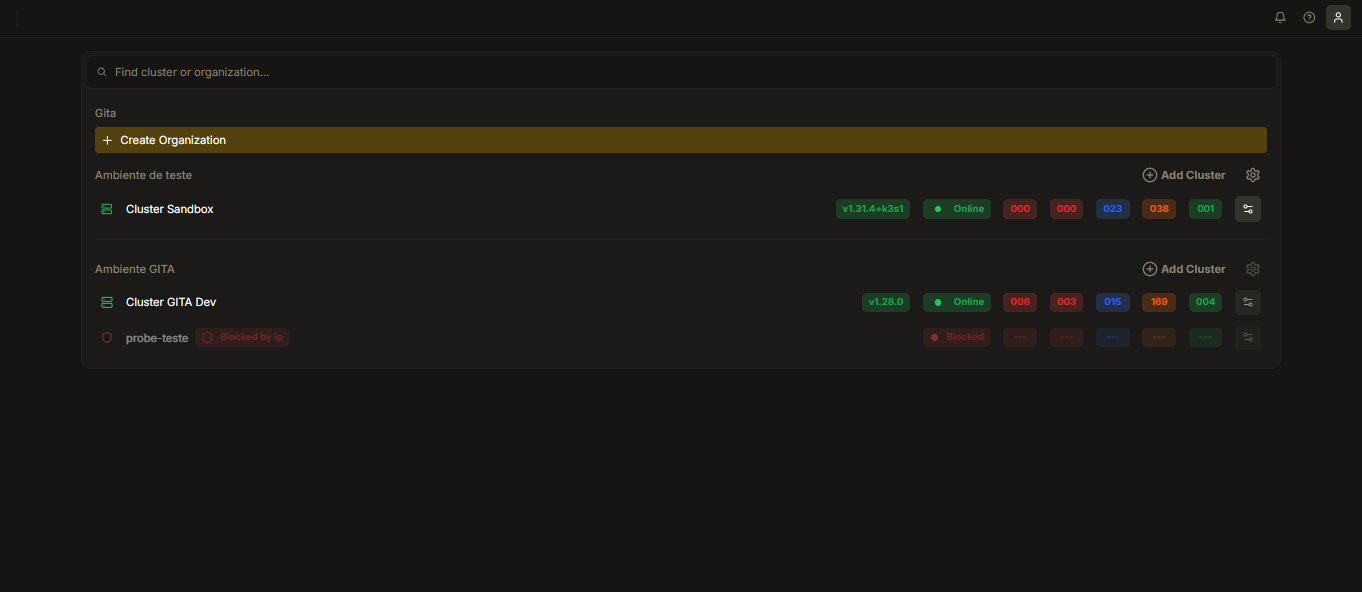
Task: Click the Cluster Sandbox server icon
Action: [x=107, y=209]
